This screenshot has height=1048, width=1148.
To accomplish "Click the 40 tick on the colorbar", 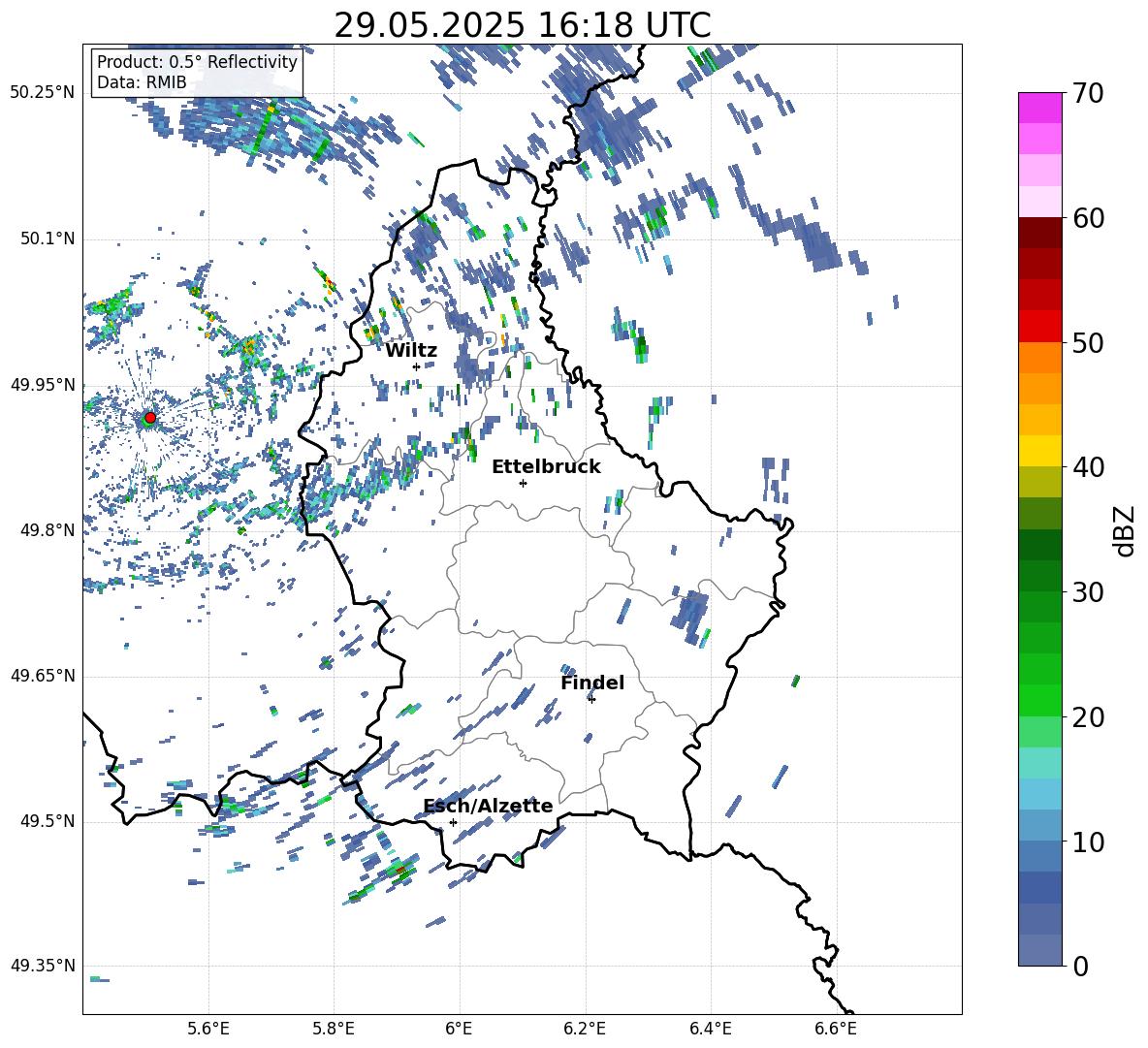I will (1088, 467).
